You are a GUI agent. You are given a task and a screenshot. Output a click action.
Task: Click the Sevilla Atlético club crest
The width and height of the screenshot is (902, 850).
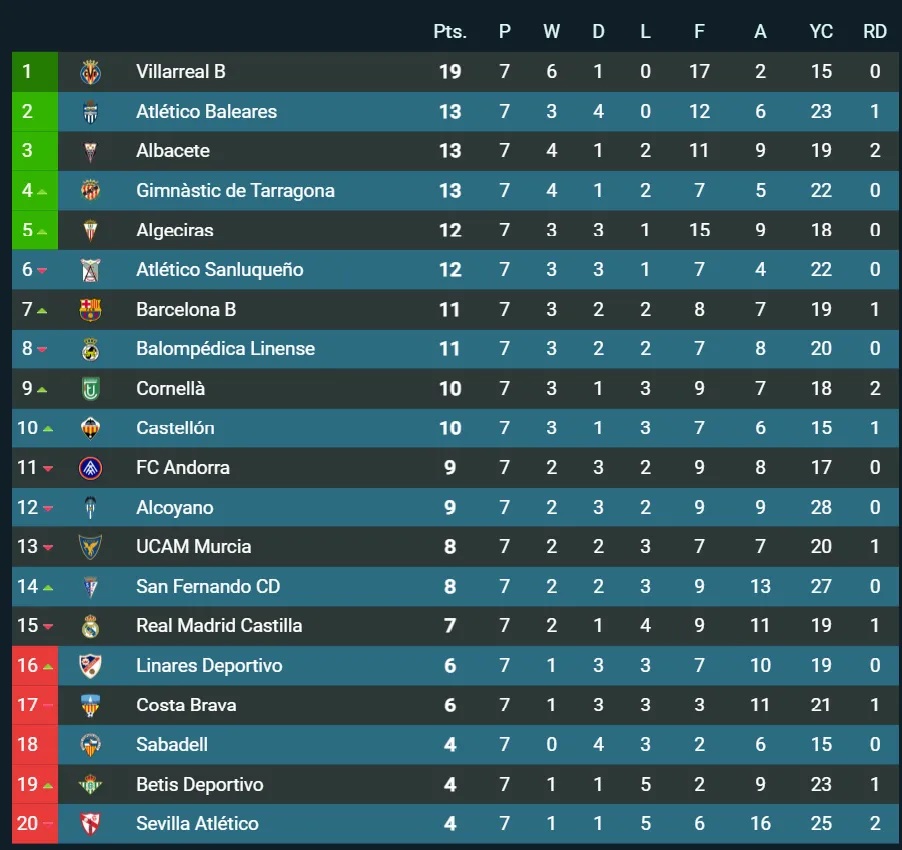point(91,824)
